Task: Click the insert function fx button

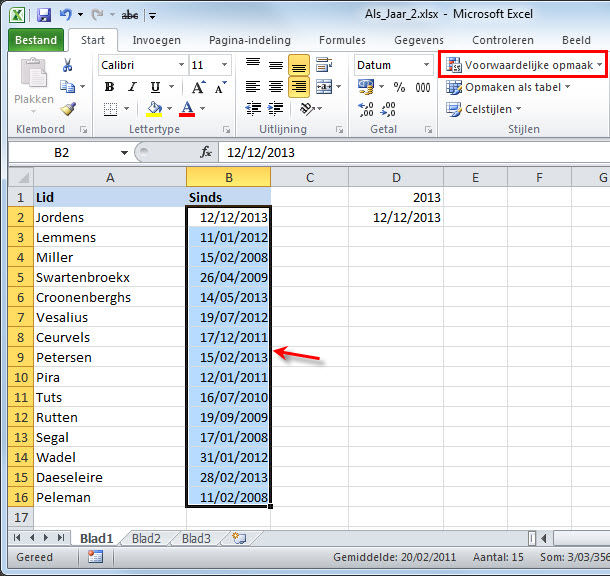Action: (x=206, y=152)
